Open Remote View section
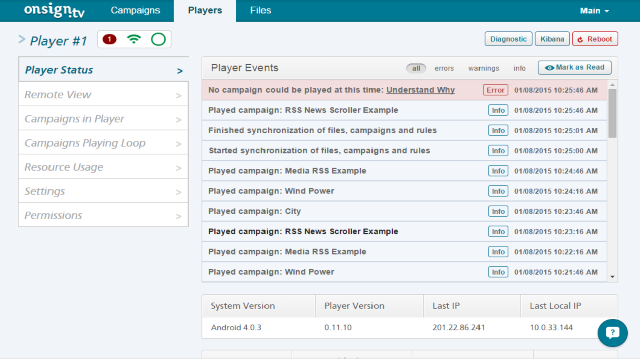This screenshot has width=640, height=360. coord(104,94)
